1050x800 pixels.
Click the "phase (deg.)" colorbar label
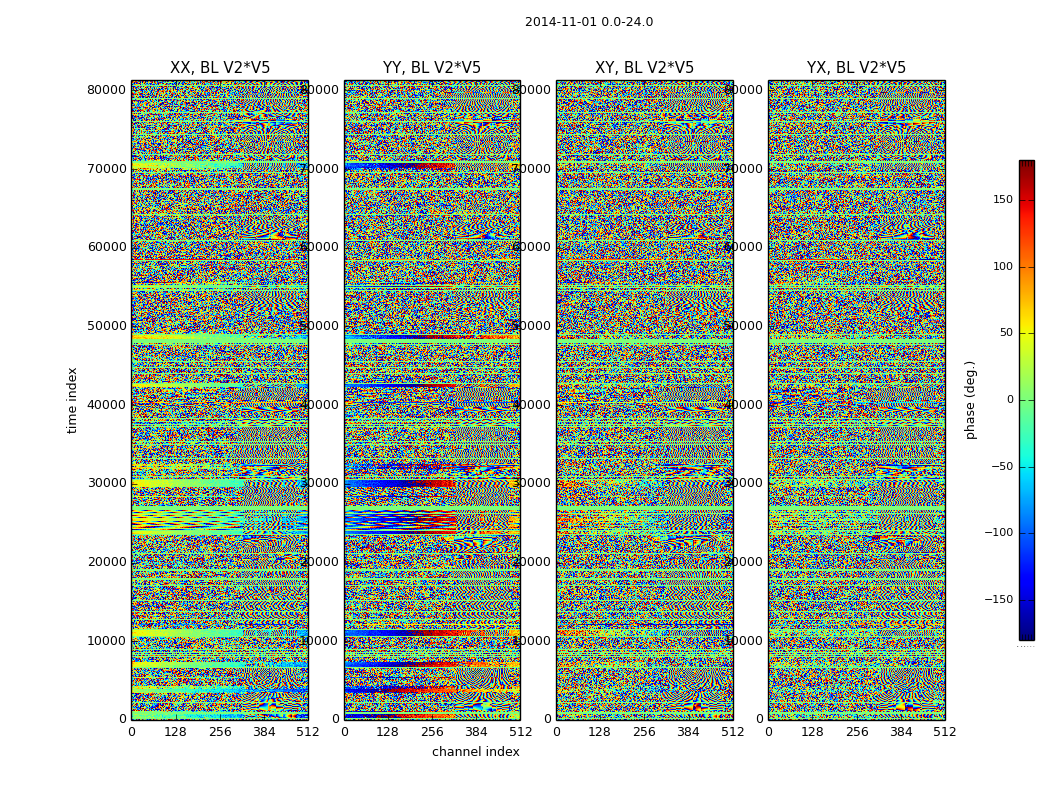tap(970, 400)
